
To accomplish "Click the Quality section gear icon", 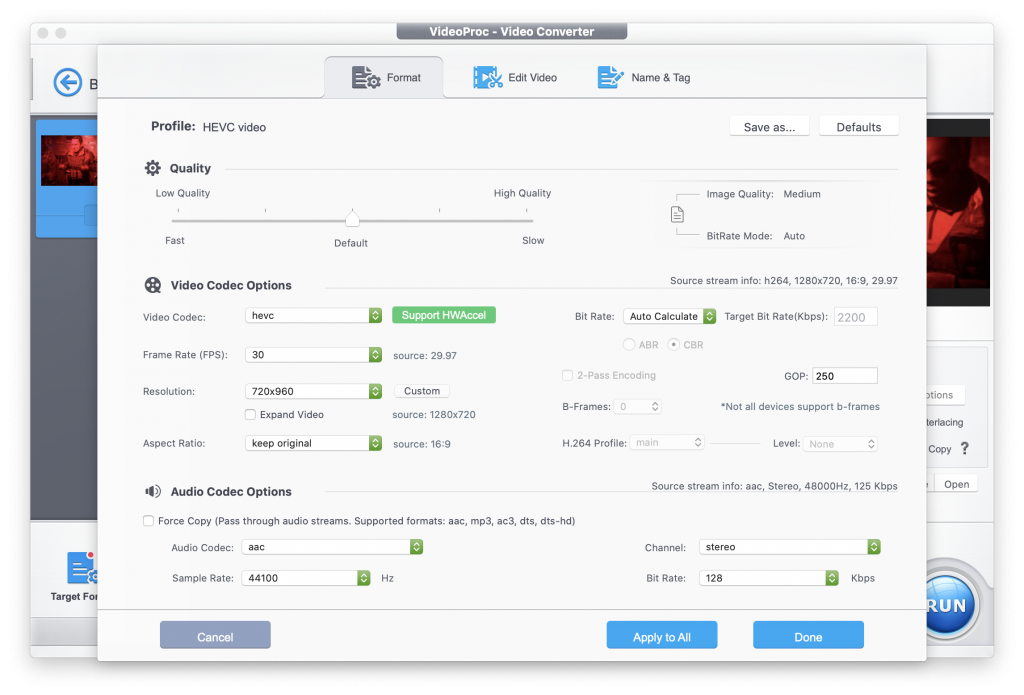I will [153, 168].
